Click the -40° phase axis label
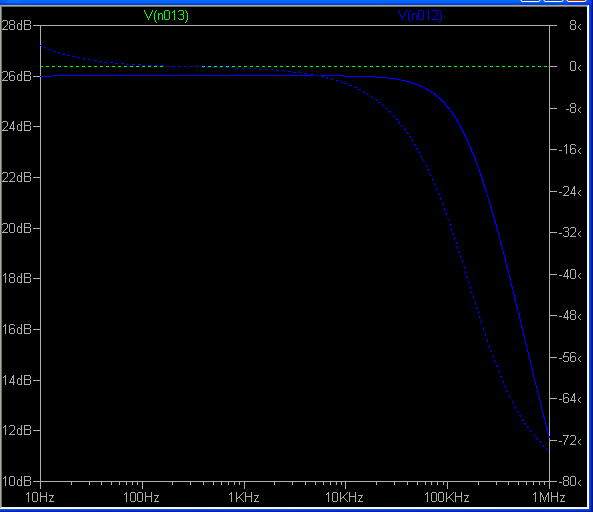This screenshot has height=512, width=593. tap(571, 274)
